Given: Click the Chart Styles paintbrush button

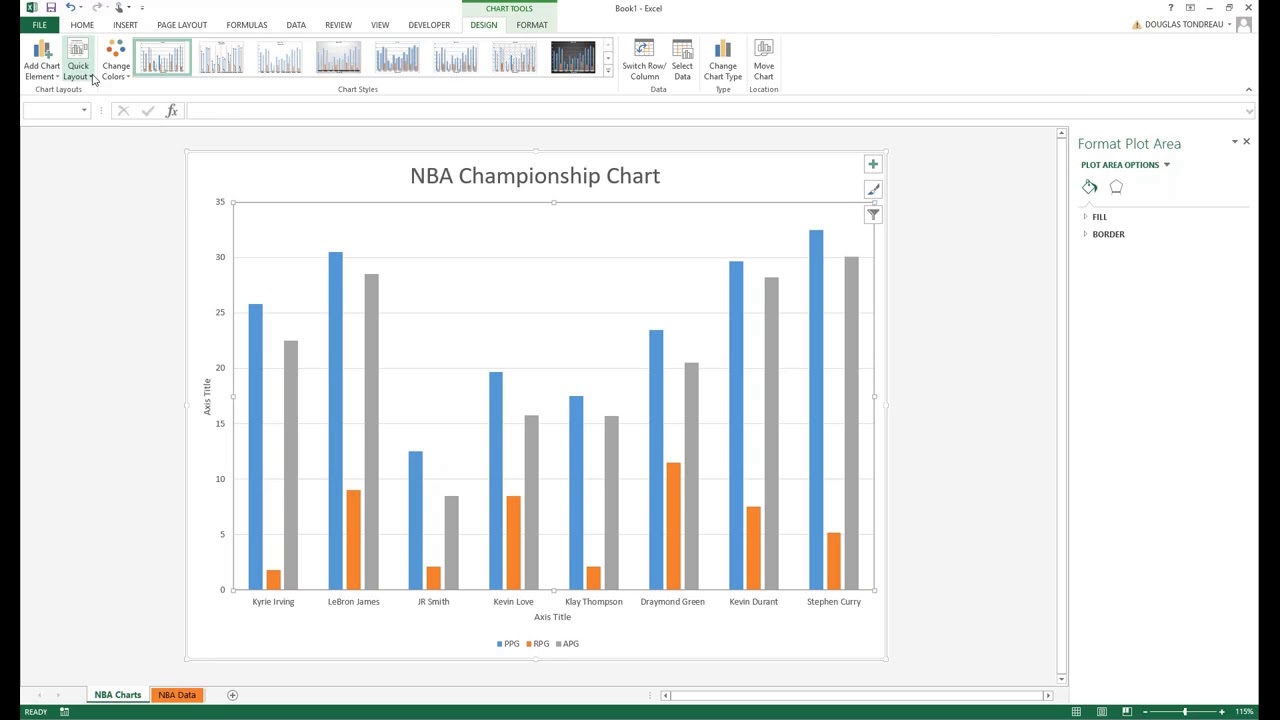Looking at the screenshot, I should pos(873,189).
